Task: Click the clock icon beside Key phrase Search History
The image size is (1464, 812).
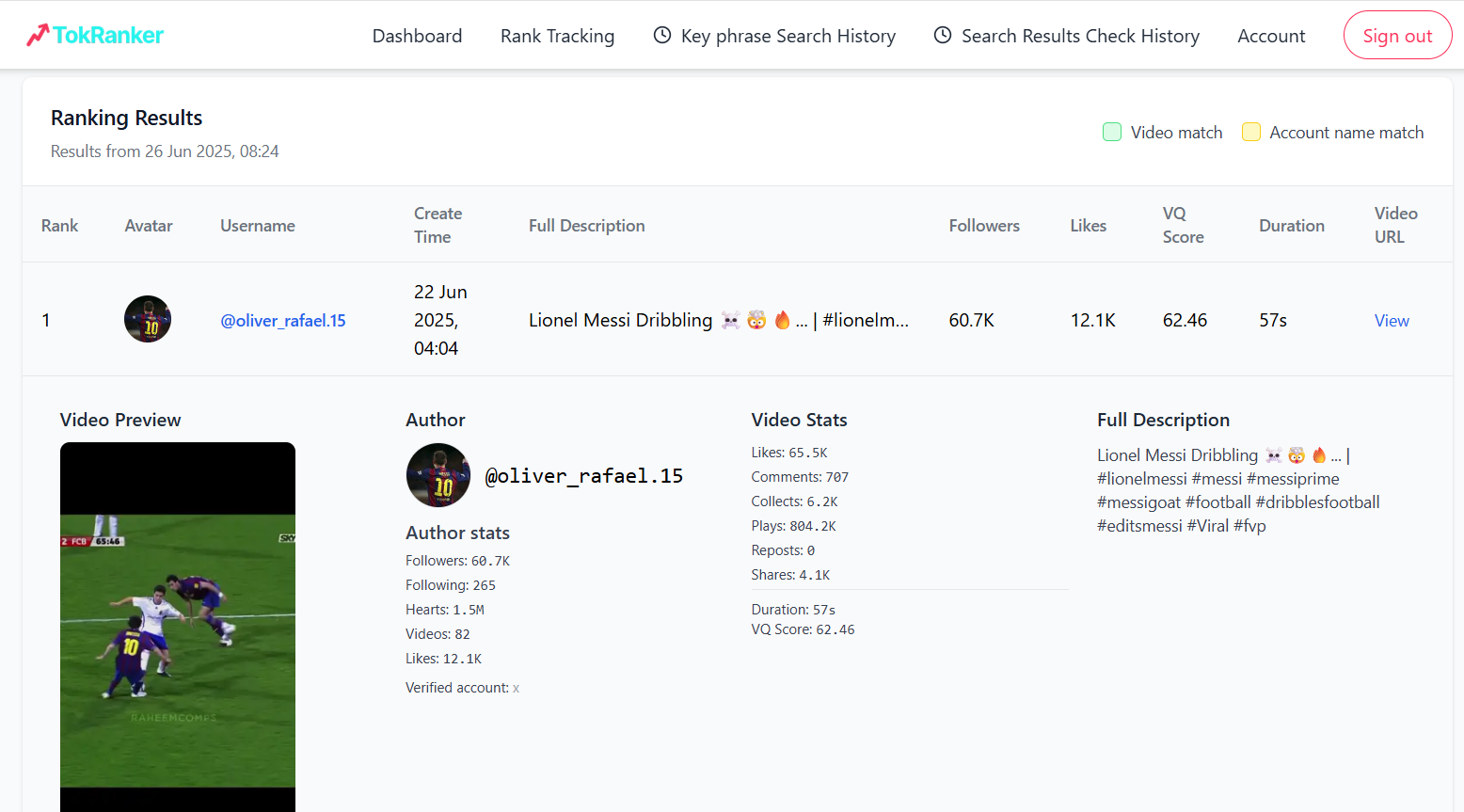Action: [x=662, y=35]
